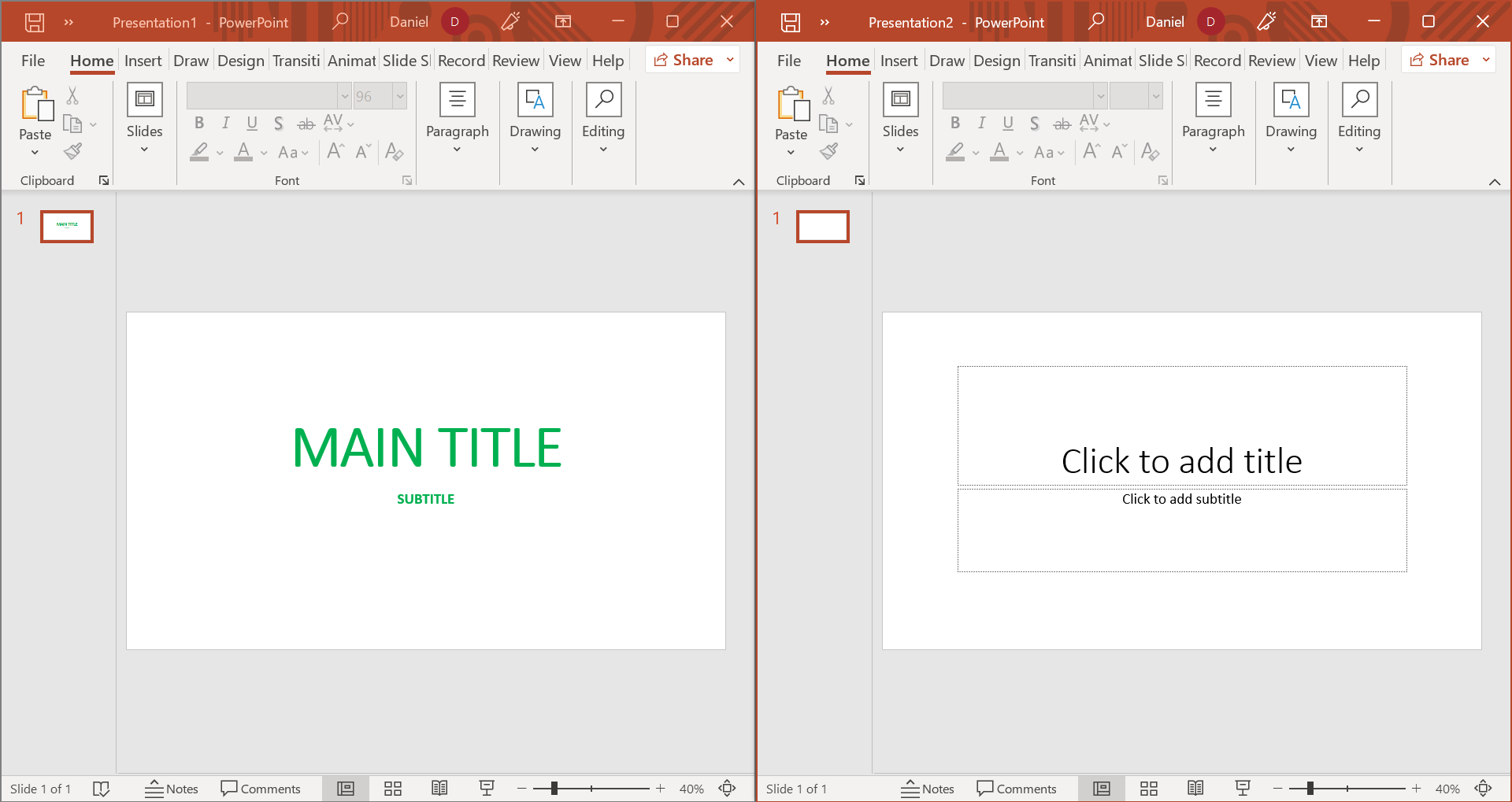Toggle Bold formatting in Presentation1
Image resolution: width=1512 pixels, height=802 pixels.
point(199,123)
